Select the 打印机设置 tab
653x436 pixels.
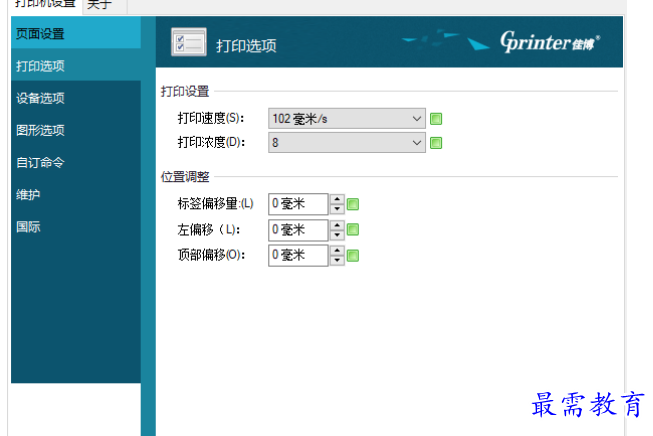pos(45,5)
